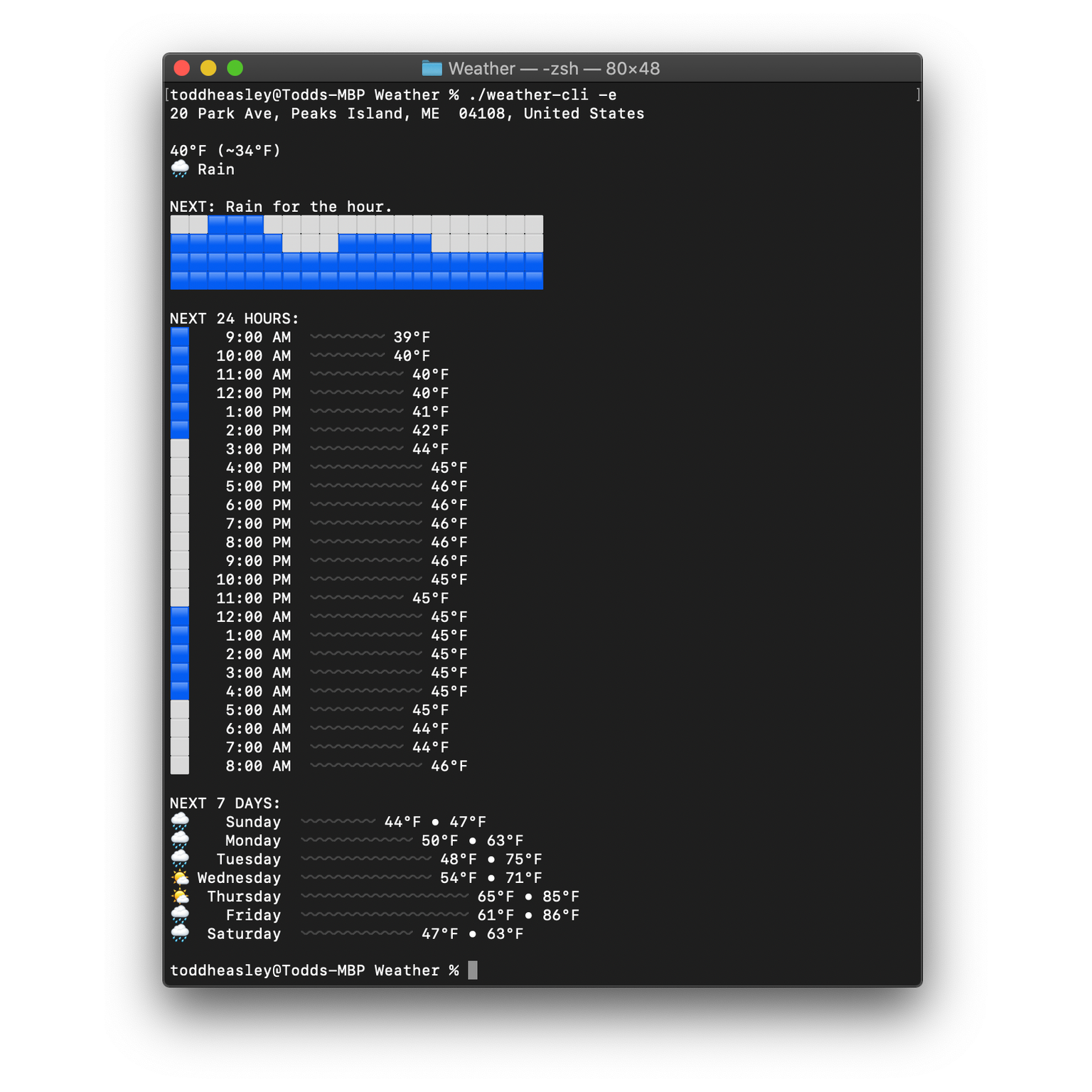Click the '6:00 PM' time label
Screen dimensions: 1092x1092
(258, 505)
